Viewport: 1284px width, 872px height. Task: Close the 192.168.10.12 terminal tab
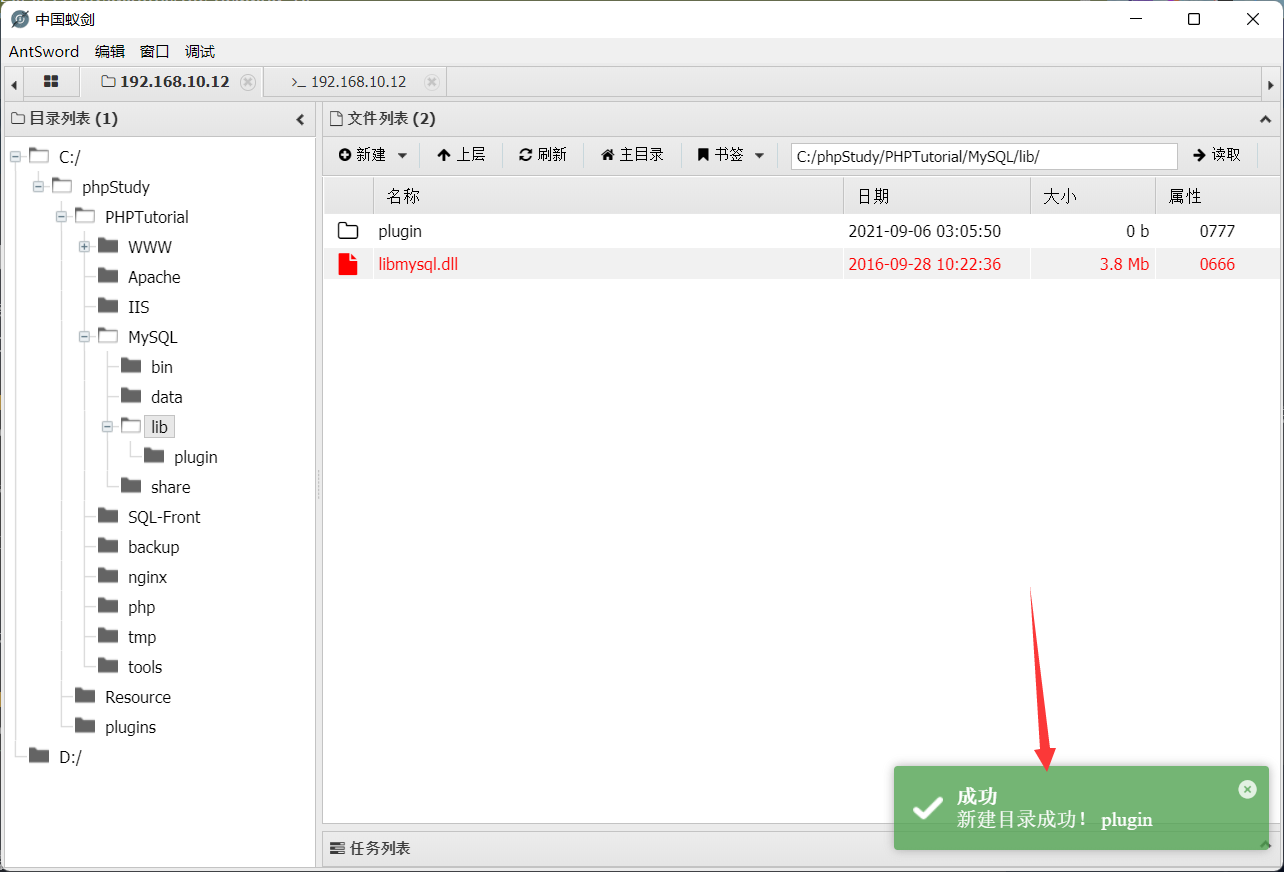tap(431, 82)
